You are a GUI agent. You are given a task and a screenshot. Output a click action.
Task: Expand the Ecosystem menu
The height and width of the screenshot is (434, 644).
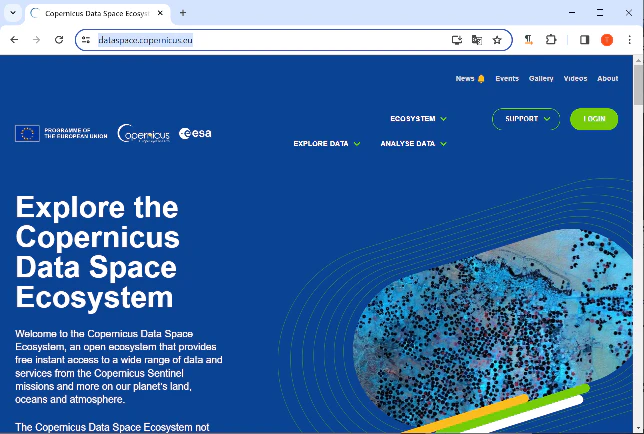click(x=418, y=119)
